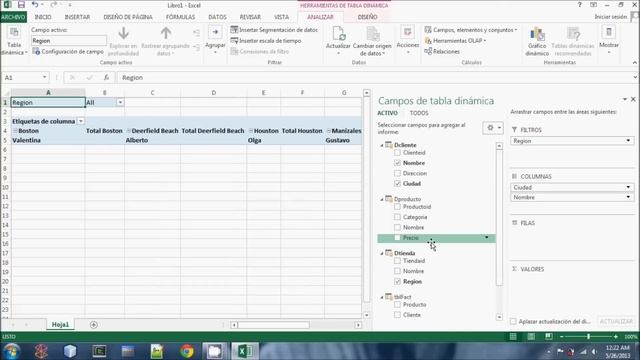
Task: Check the Tiendaid field
Action: (x=397, y=261)
